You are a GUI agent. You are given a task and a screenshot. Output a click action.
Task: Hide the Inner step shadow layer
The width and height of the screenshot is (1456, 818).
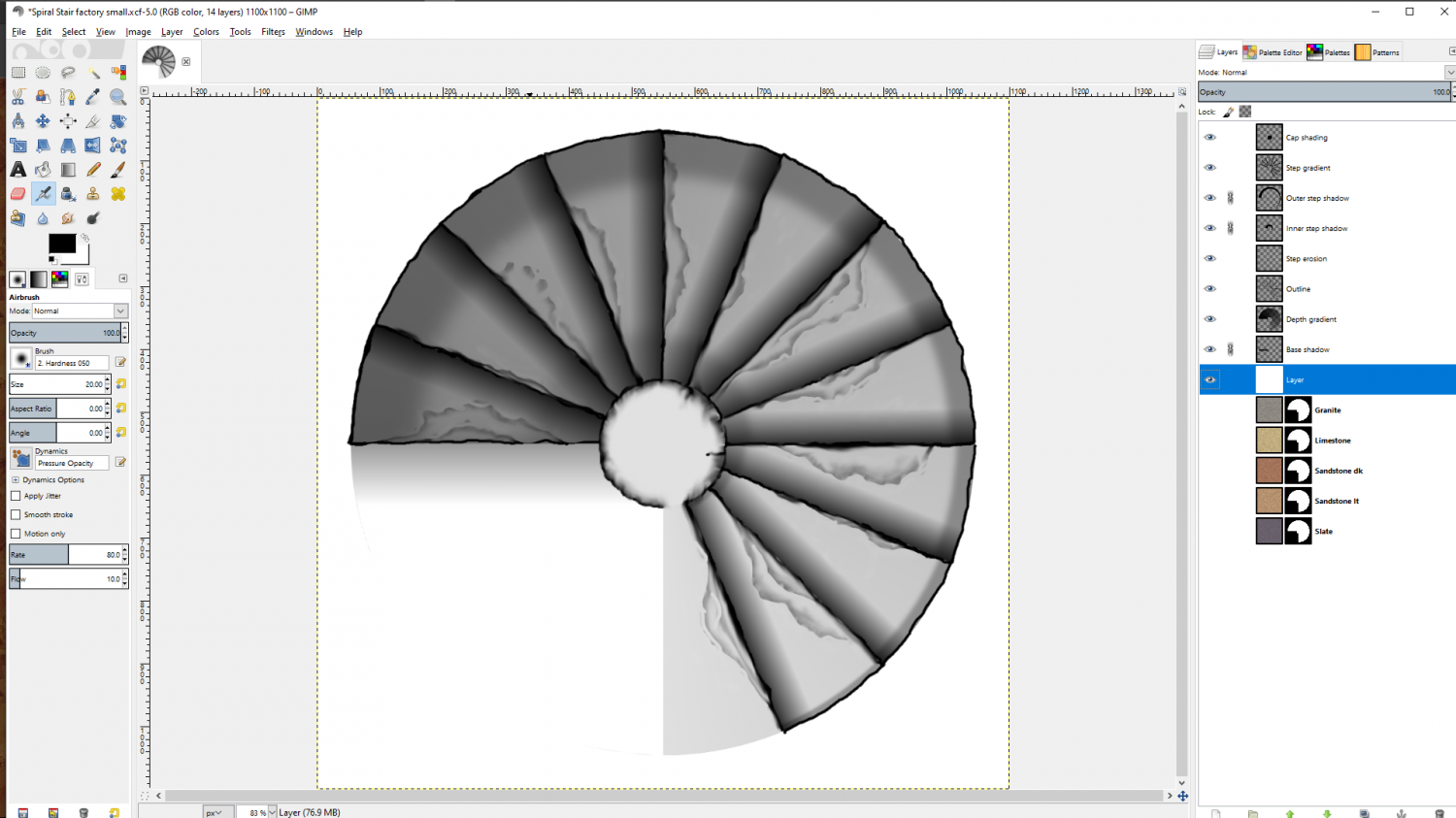pos(1209,228)
